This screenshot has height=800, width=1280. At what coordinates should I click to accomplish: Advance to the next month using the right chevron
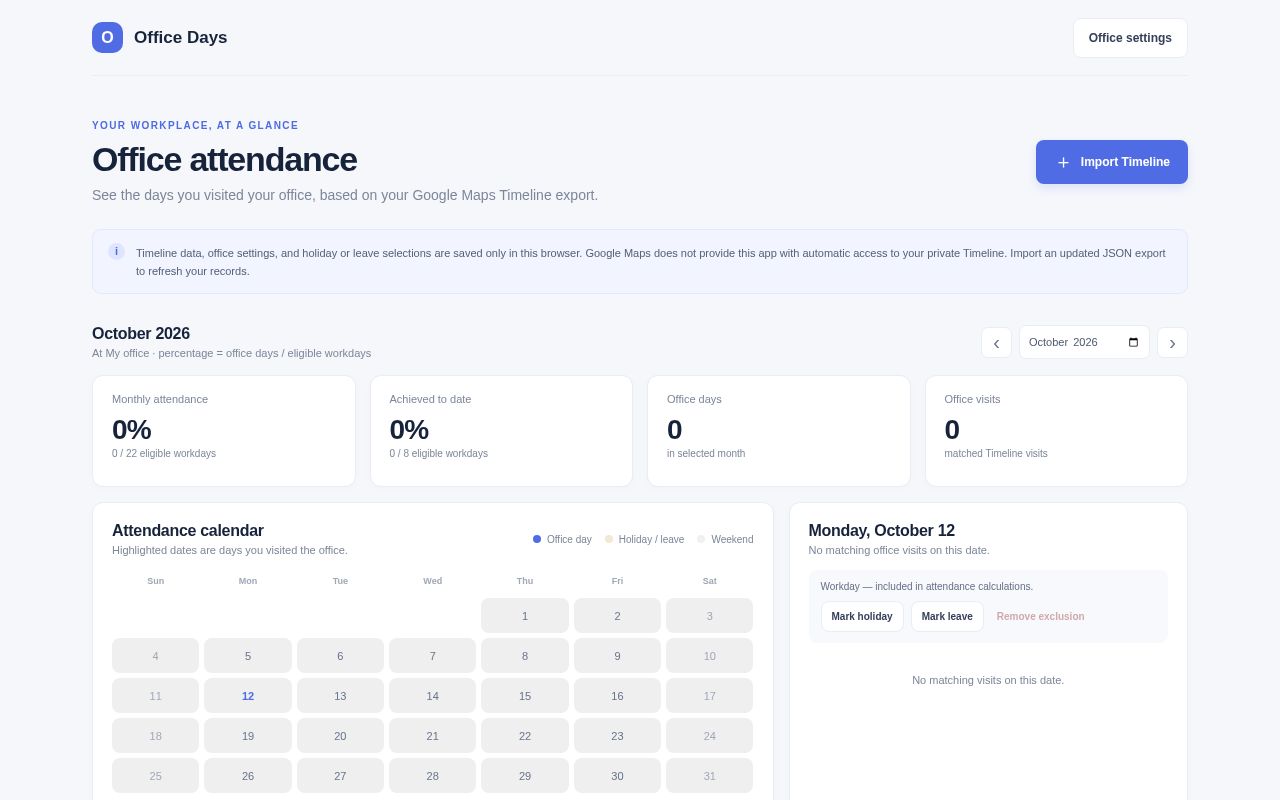1172,342
